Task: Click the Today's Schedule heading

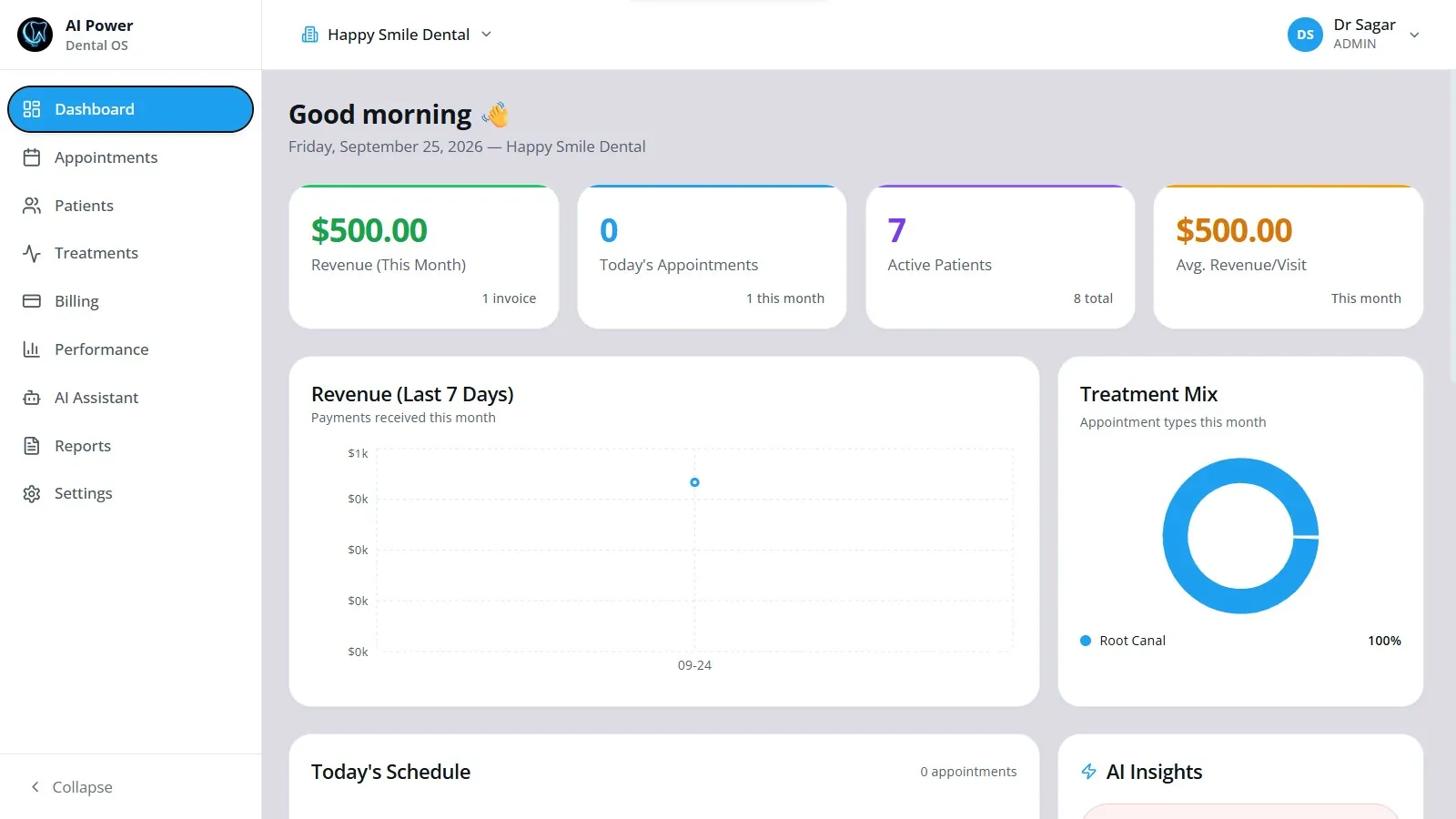Action: click(390, 772)
